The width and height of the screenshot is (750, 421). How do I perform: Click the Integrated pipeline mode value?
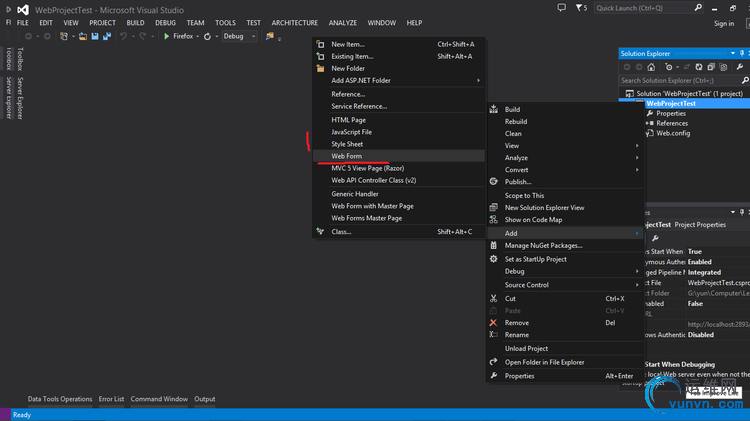point(704,272)
